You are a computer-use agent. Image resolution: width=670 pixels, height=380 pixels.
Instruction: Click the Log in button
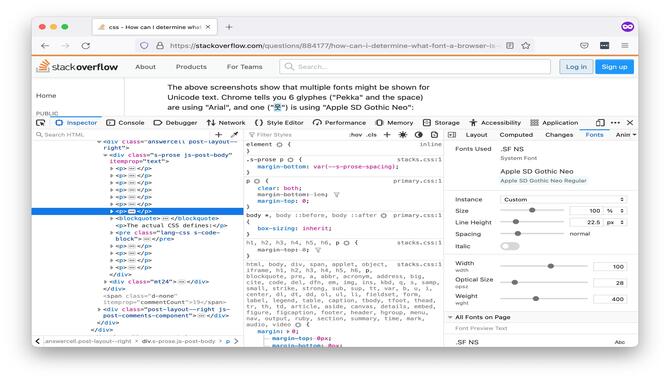(x=576, y=67)
